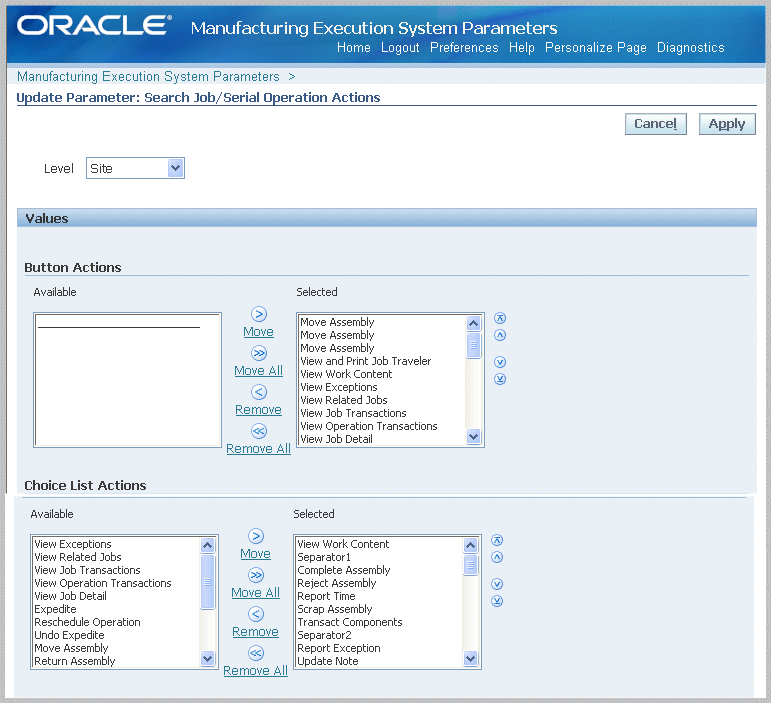Move selected Button Action to top icon
The height and width of the screenshot is (703, 771).
[x=500, y=318]
